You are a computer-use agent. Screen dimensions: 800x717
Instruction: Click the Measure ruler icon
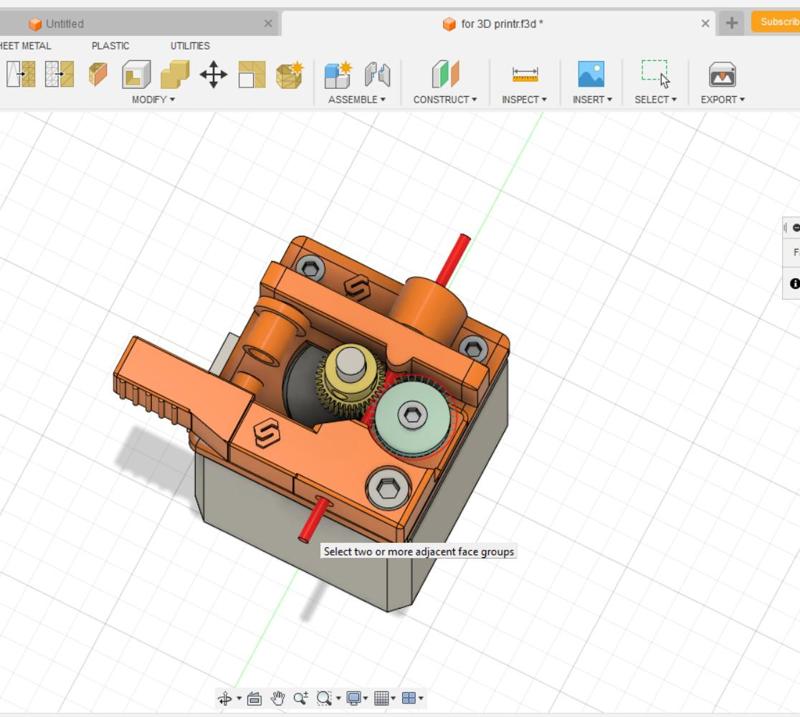[524, 75]
